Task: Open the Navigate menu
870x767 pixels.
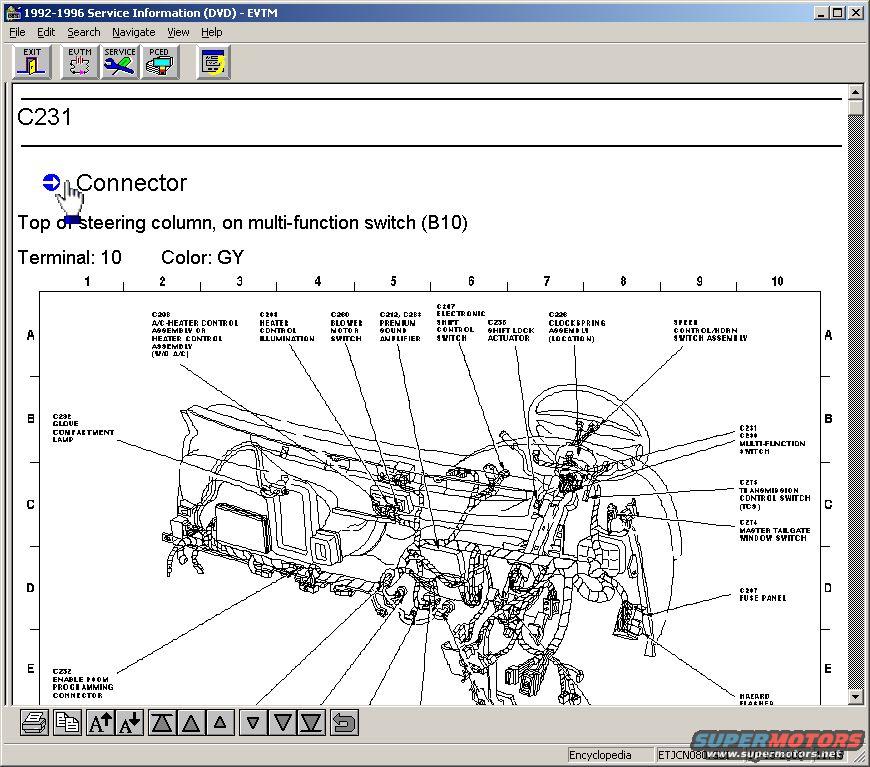Action: [133, 32]
